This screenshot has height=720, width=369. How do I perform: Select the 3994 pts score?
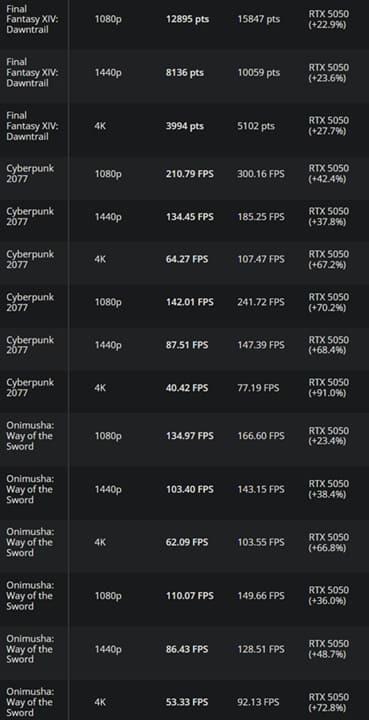[184, 126]
